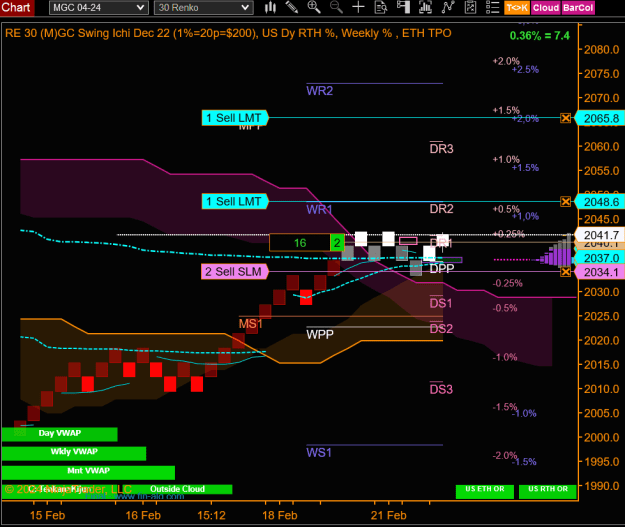The width and height of the screenshot is (625, 527).
Task: Click the DPP daily pivot label
Action: coord(442,268)
